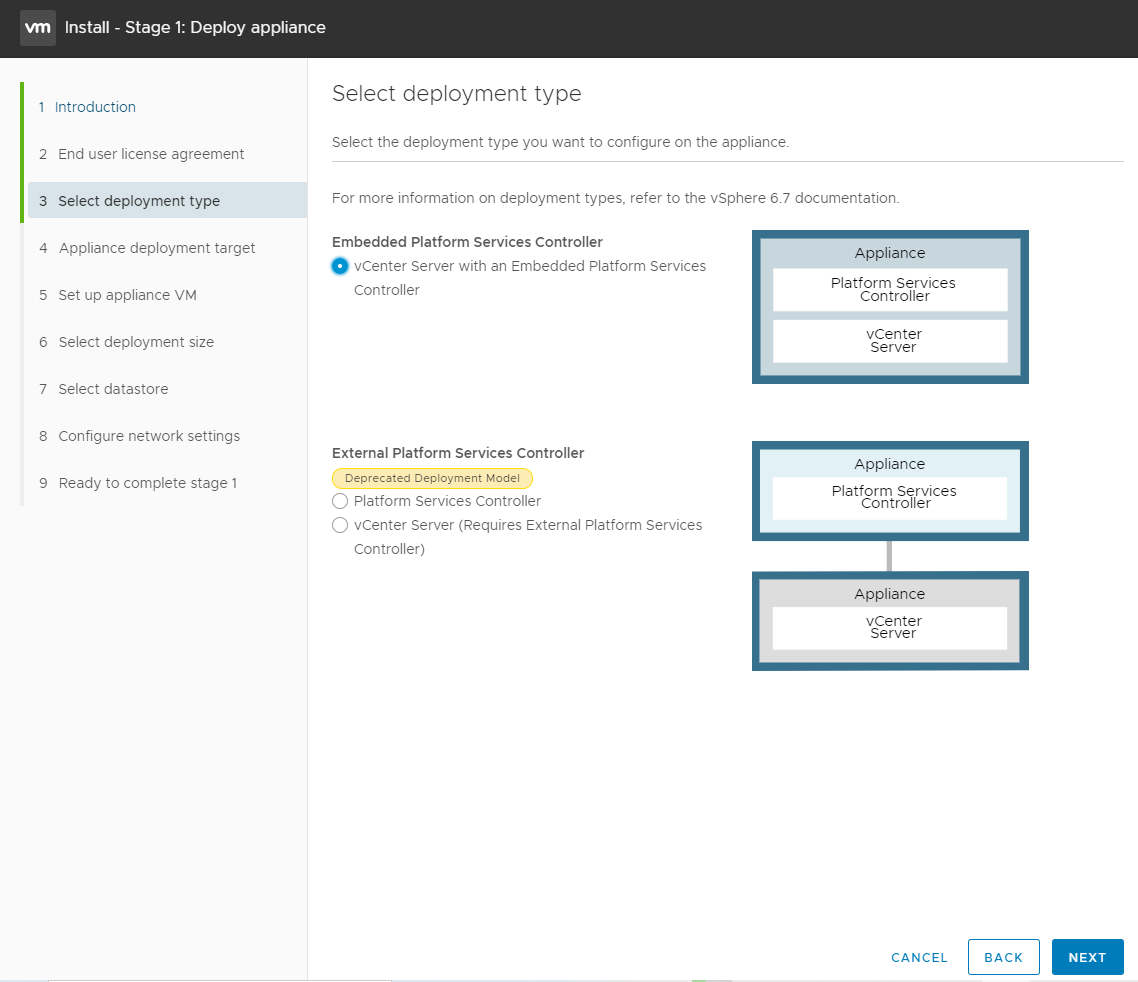Image resolution: width=1138 pixels, height=982 pixels.
Task: Choose vCenter Server requiring External Platform Services Controller
Action: coord(340,525)
